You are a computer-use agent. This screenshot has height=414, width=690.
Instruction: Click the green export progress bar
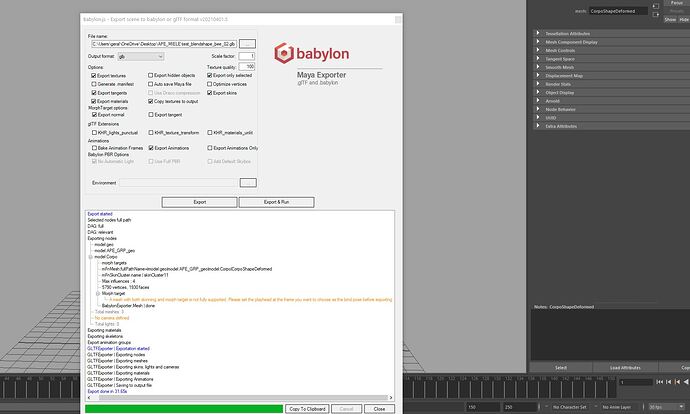point(184,409)
